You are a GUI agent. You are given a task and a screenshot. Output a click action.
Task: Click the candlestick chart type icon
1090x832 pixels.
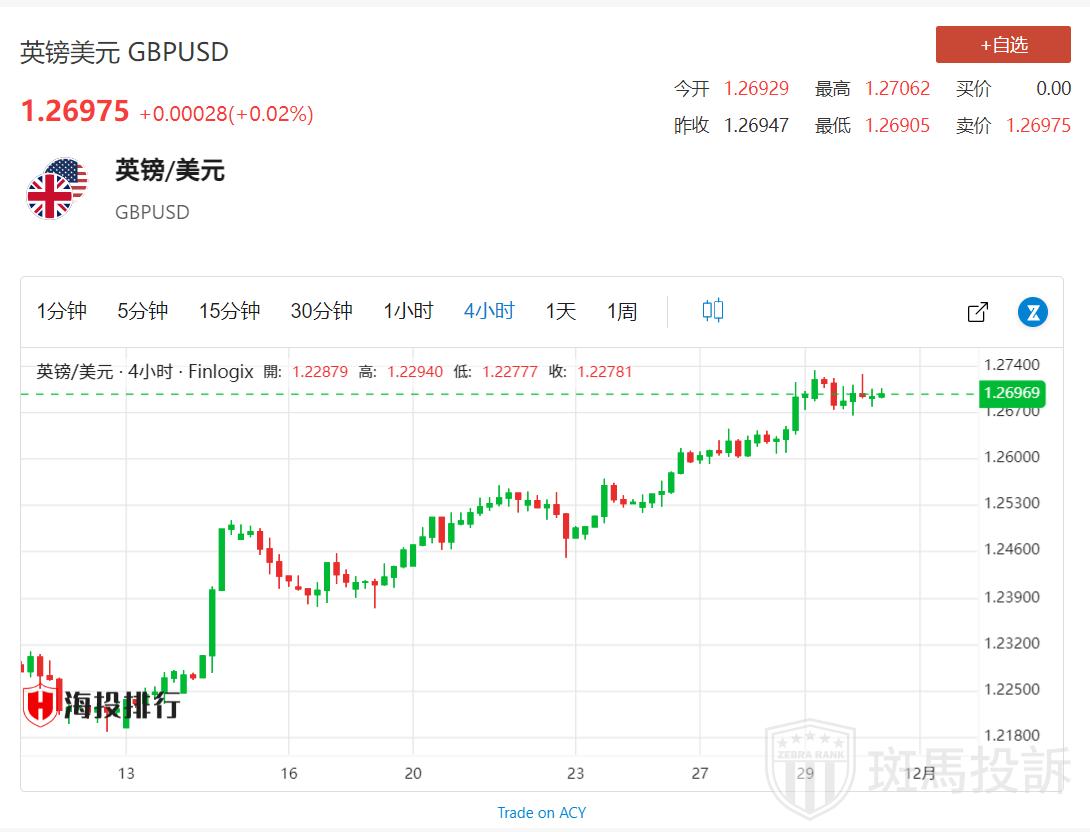[x=712, y=311]
